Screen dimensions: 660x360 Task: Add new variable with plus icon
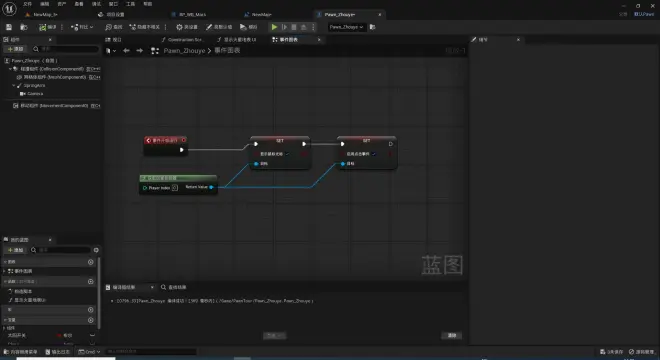pyautogui.click(x=90, y=320)
